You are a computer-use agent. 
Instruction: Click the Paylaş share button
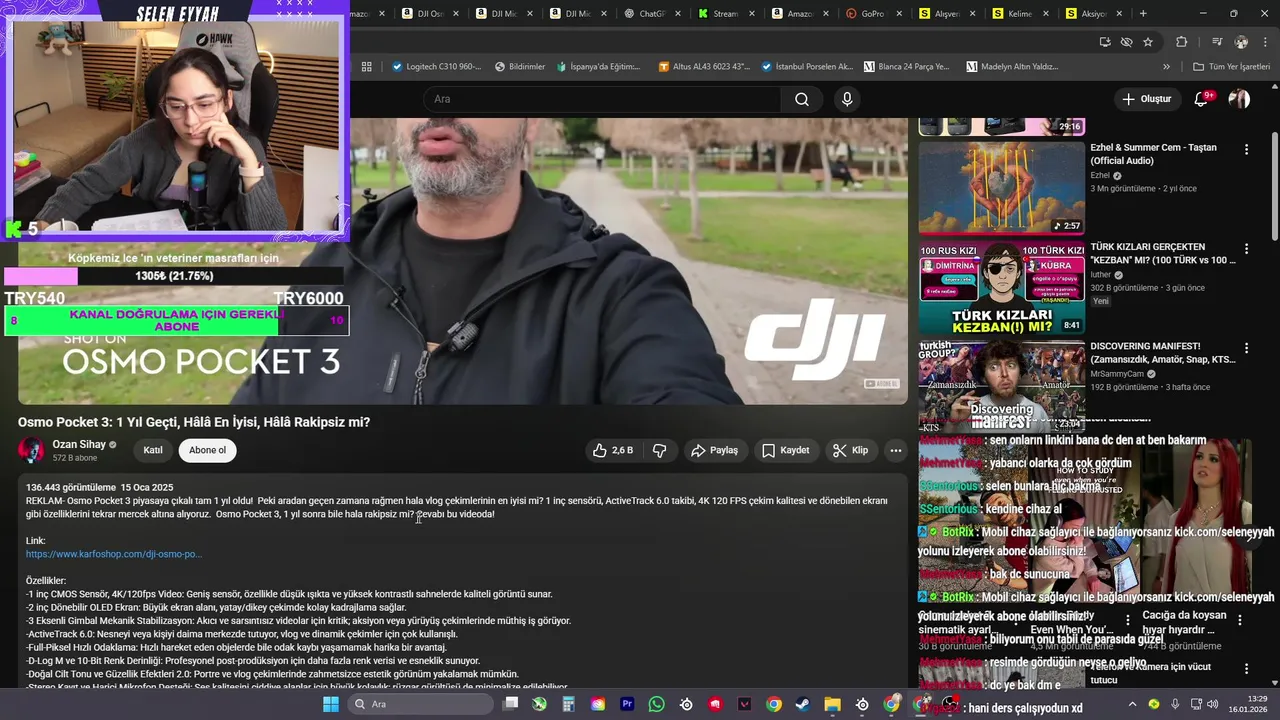[x=715, y=451]
